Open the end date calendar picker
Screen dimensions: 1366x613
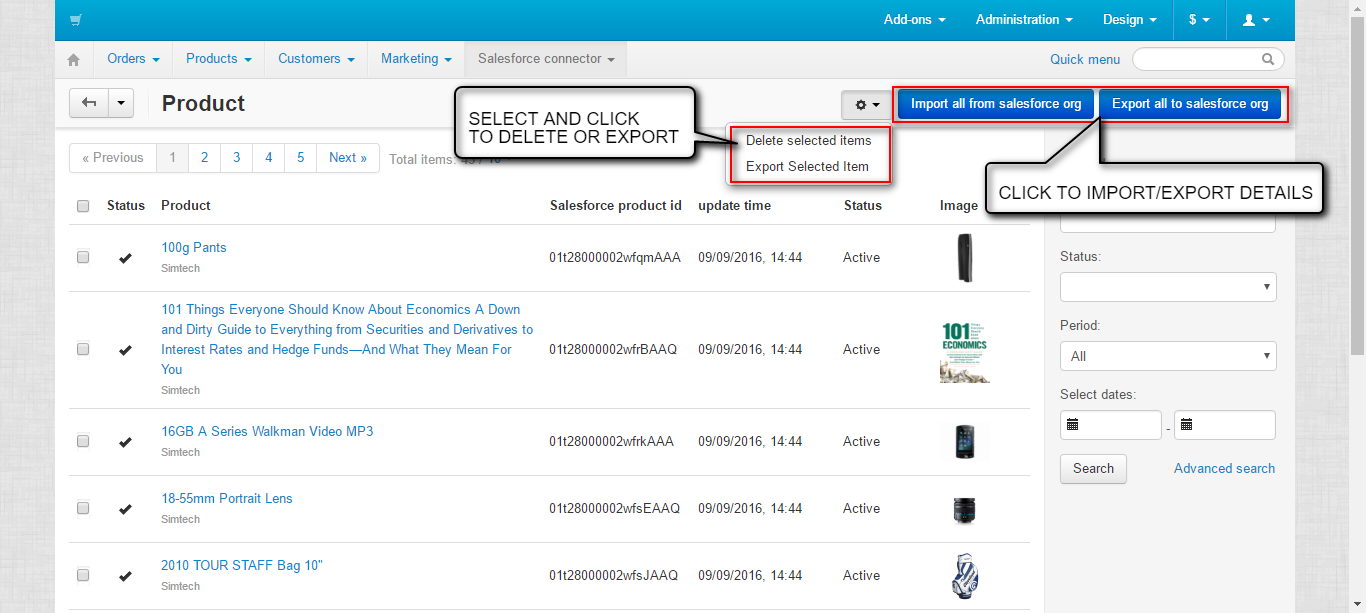1187,424
